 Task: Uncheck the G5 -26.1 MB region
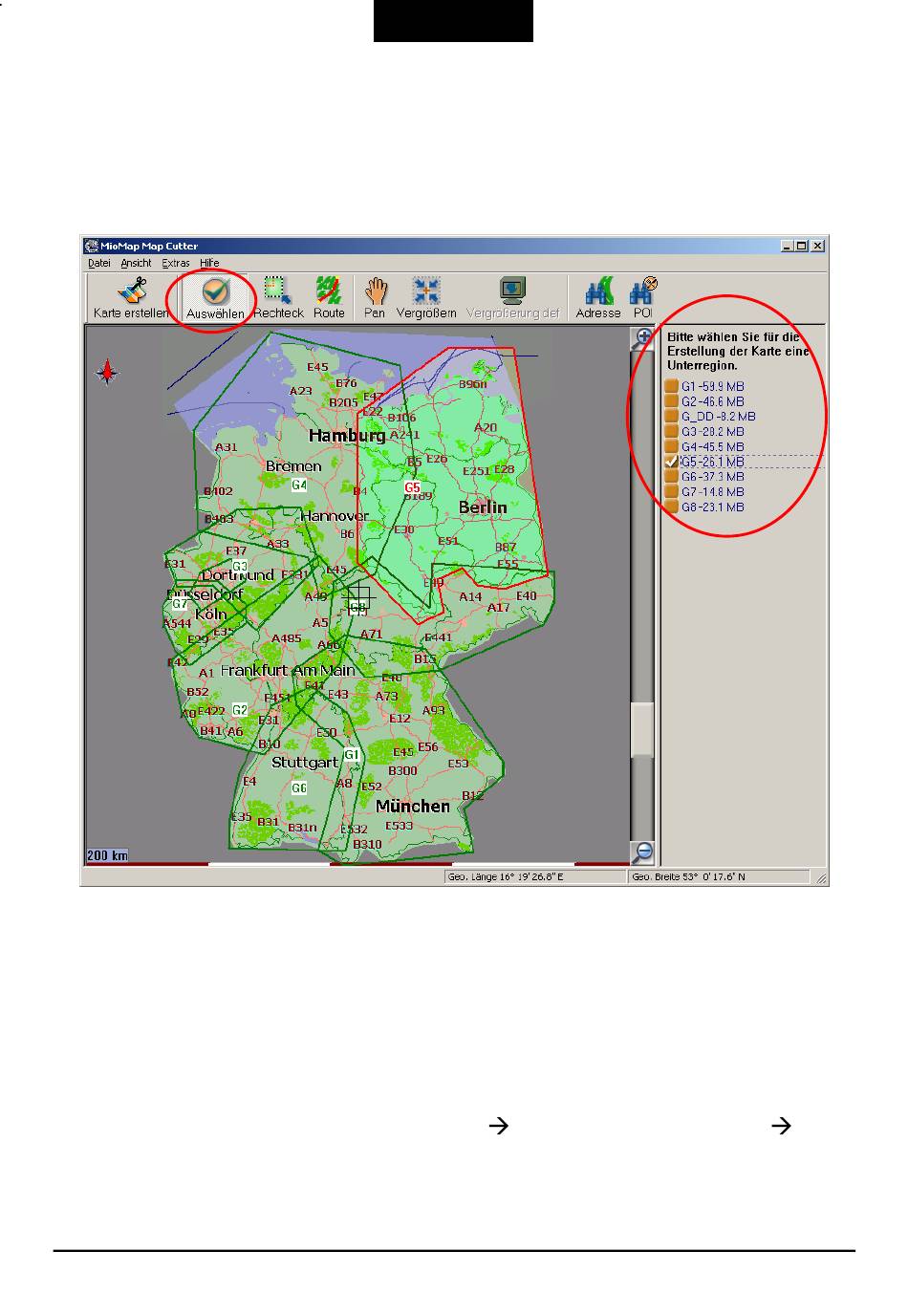click(x=672, y=462)
